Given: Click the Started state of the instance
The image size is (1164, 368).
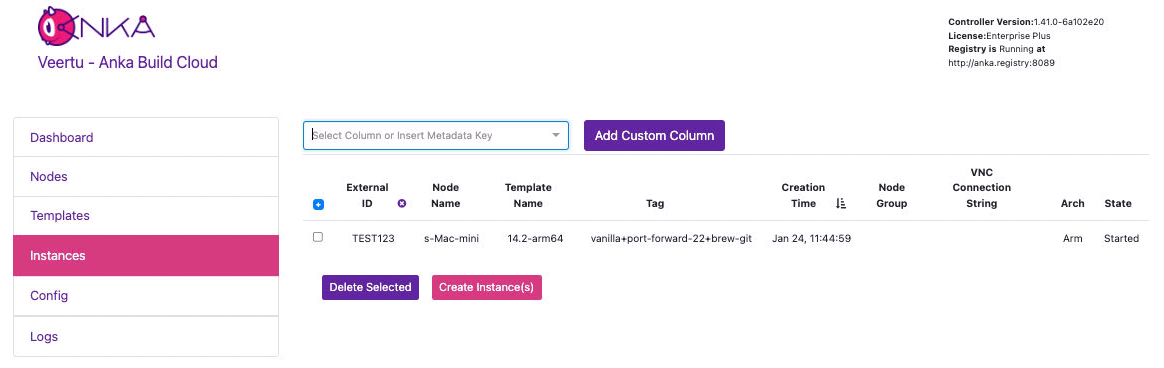Looking at the screenshot, I should pos(1121,239).
